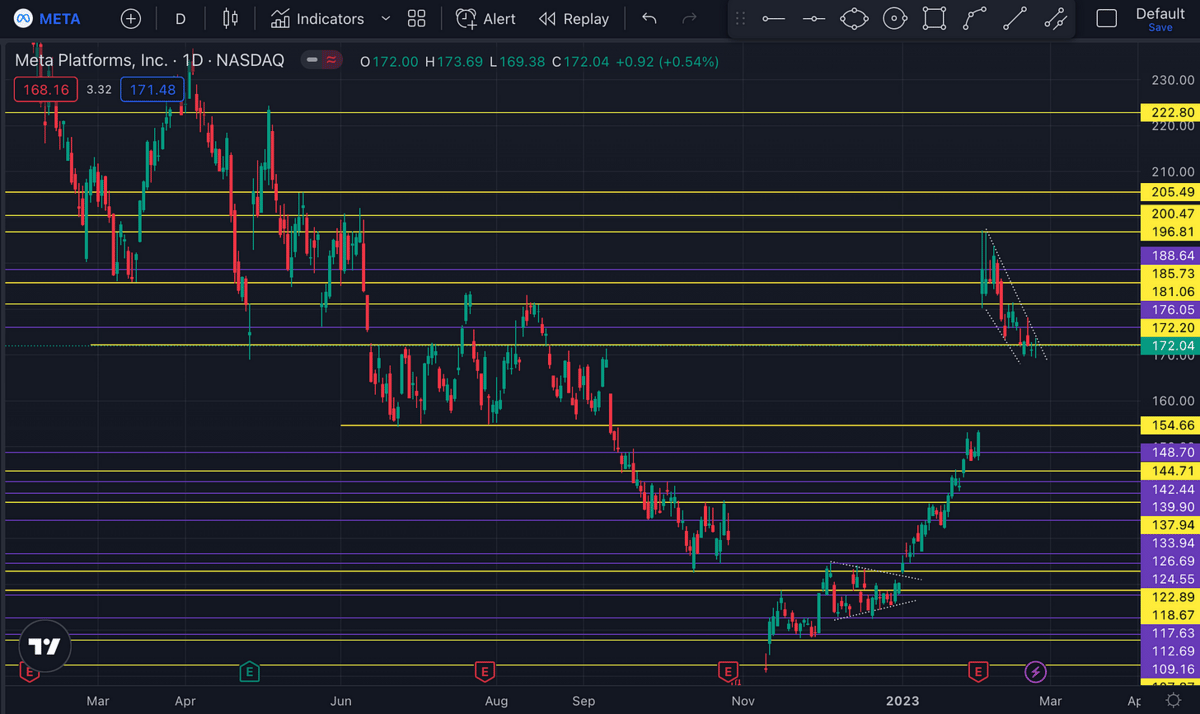Grab the drawing toolbar dotted handle
Image resolution: width=1200 pixels, height=714 pixels.
click(740, 19)
